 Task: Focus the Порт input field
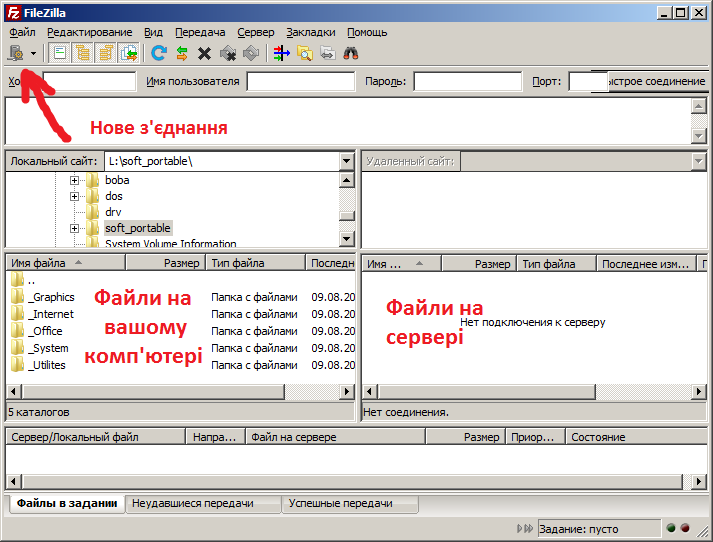(x=587, y=81)
